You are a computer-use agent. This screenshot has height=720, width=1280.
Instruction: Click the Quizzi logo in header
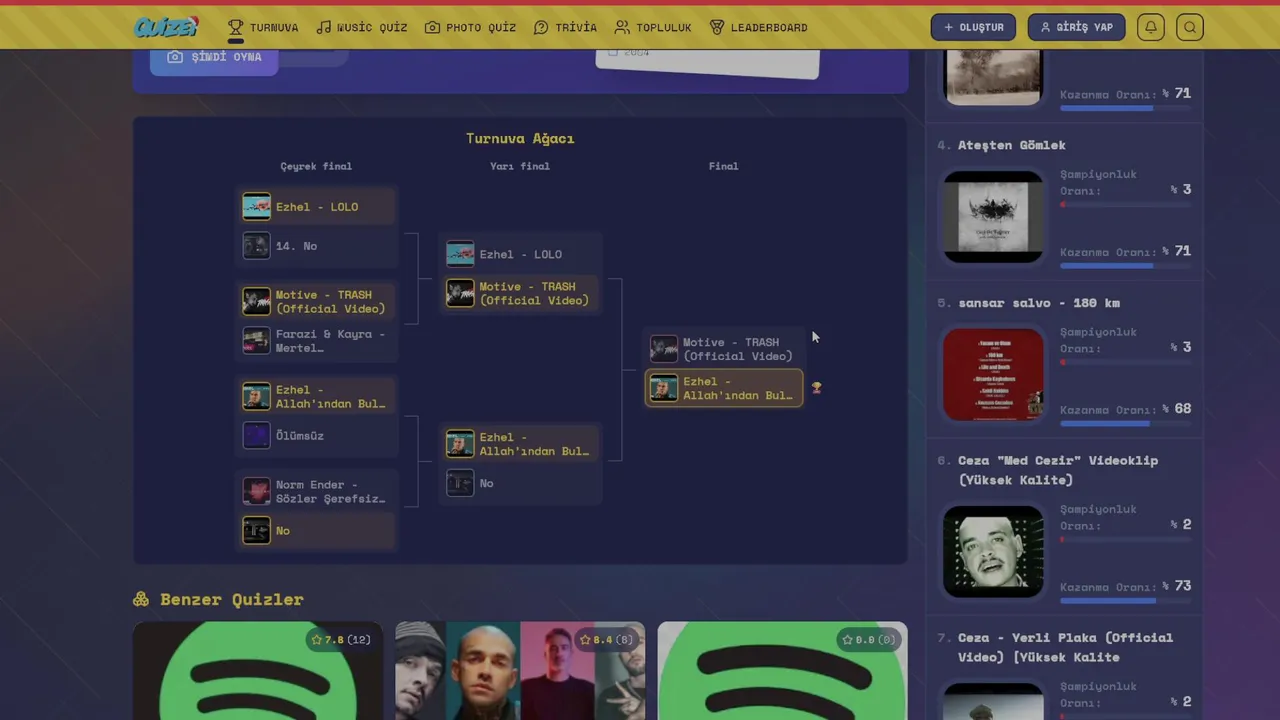click(167, 27)
